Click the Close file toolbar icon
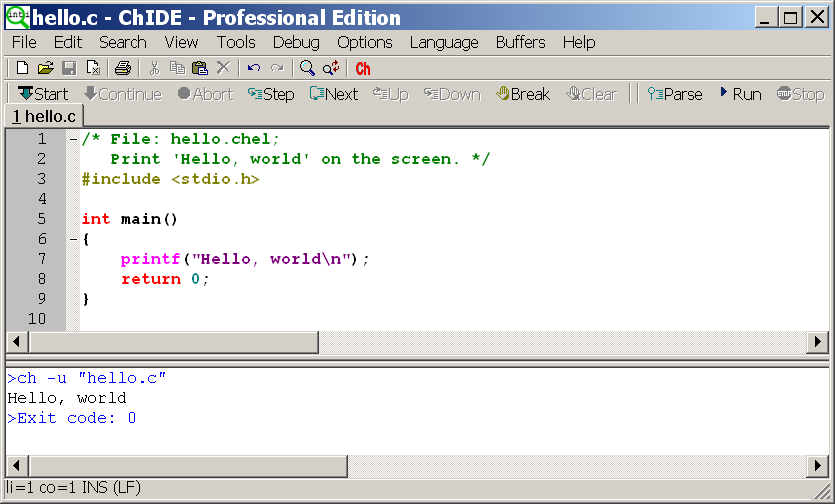Image resolution: width=835 pixels, height=504 pixels. pyautogui.click(x=93, y=68)
